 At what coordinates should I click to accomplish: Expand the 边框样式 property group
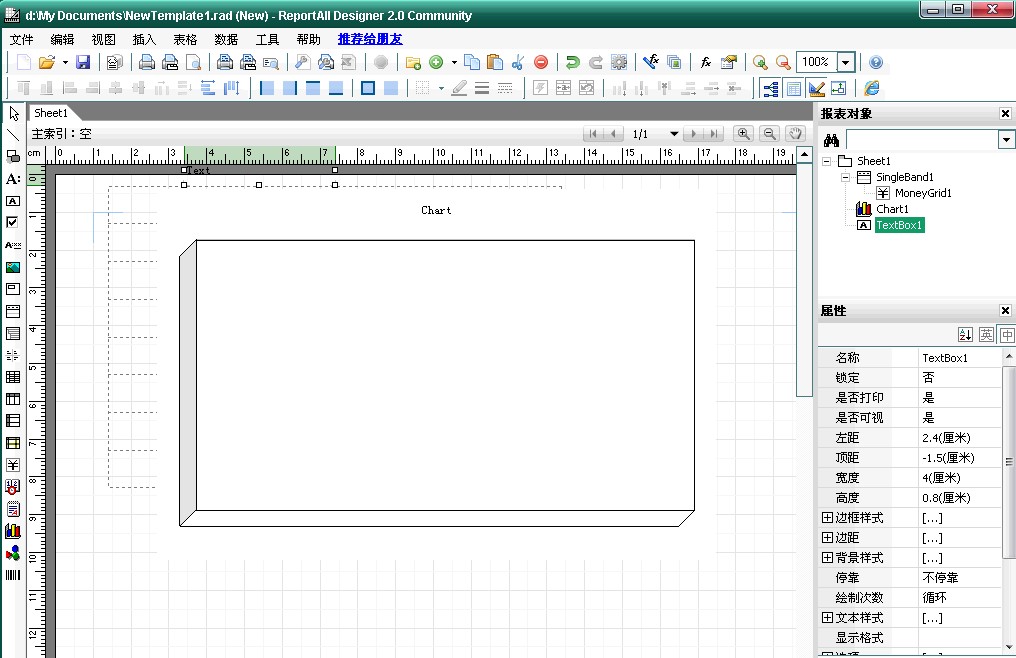827,518
